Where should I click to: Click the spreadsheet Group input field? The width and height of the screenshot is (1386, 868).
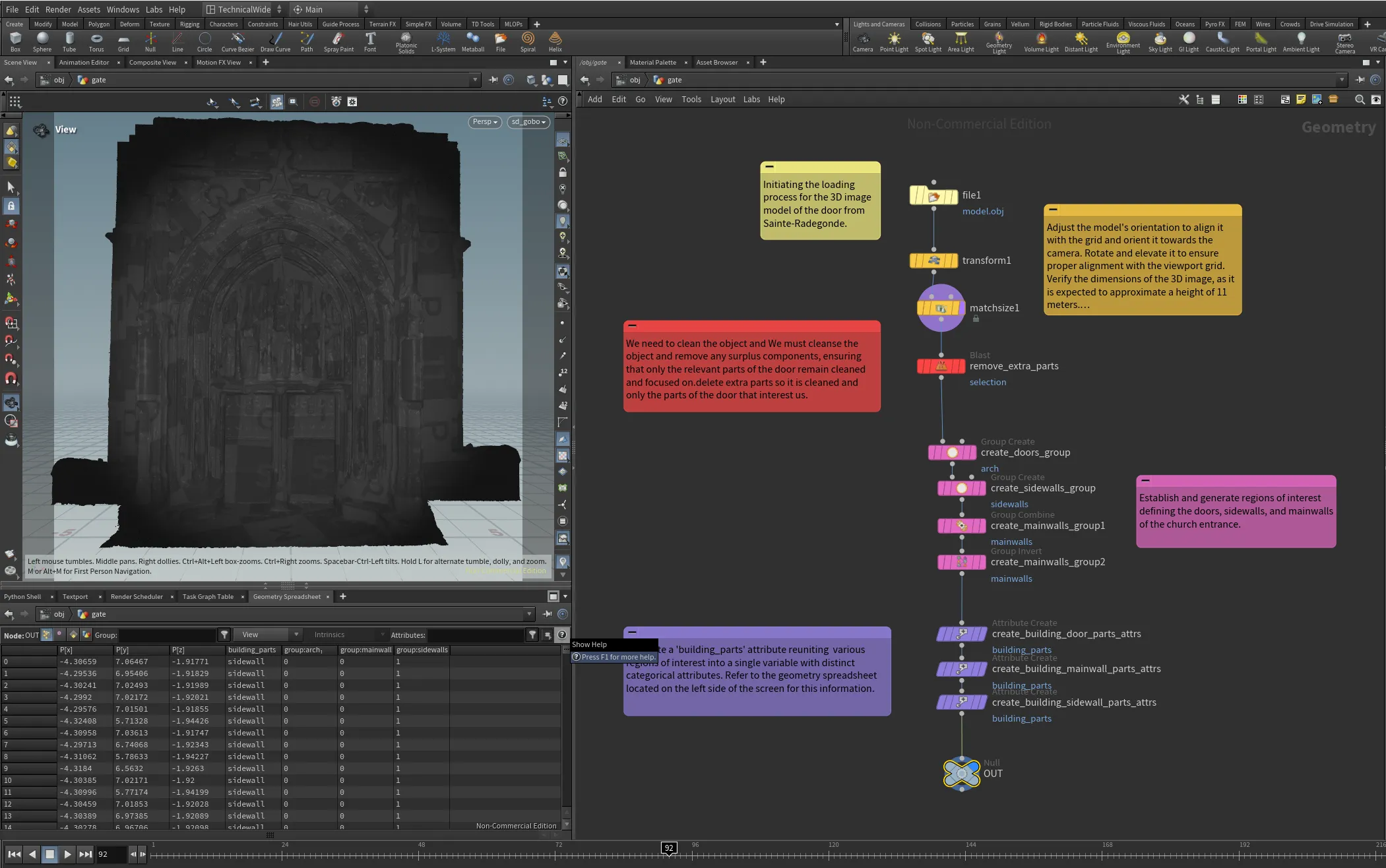click(x=168, y=635)
